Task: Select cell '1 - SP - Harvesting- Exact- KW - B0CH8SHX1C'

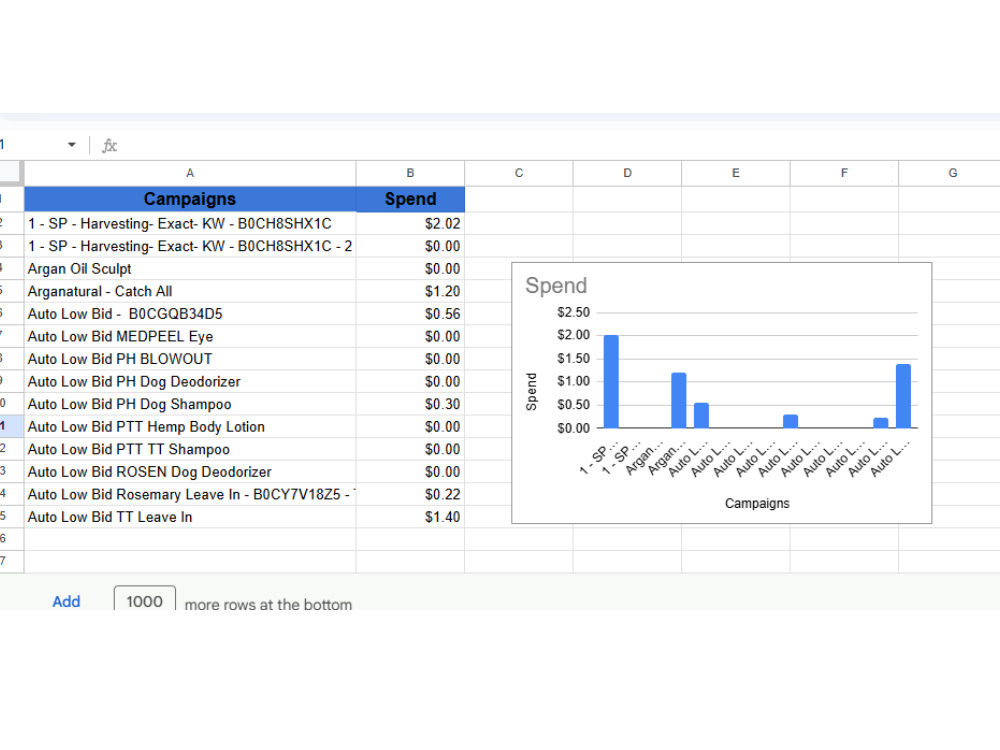Action: tap(190, 223)
